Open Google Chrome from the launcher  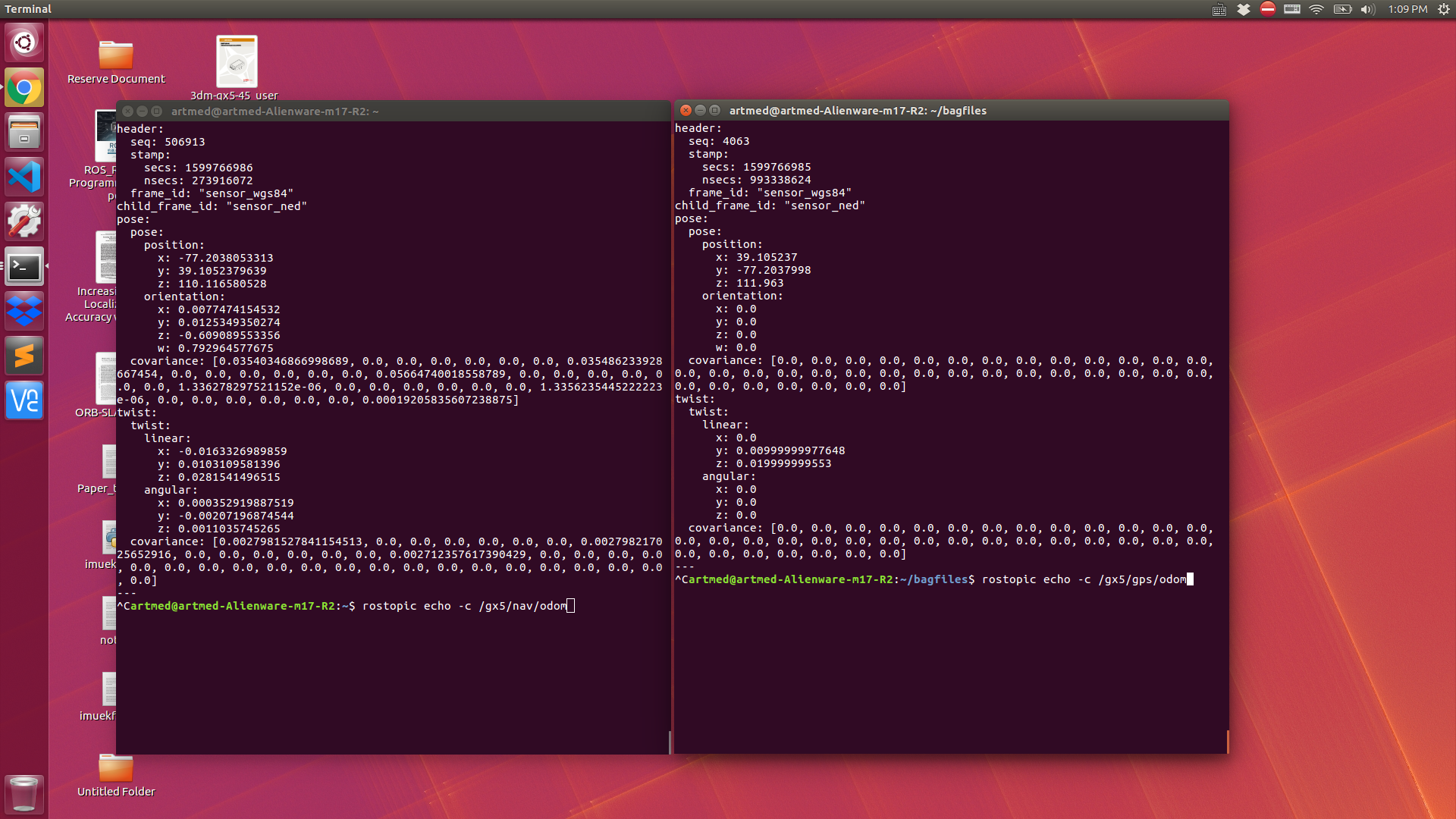pyautogui.click(x=24, y=89)
